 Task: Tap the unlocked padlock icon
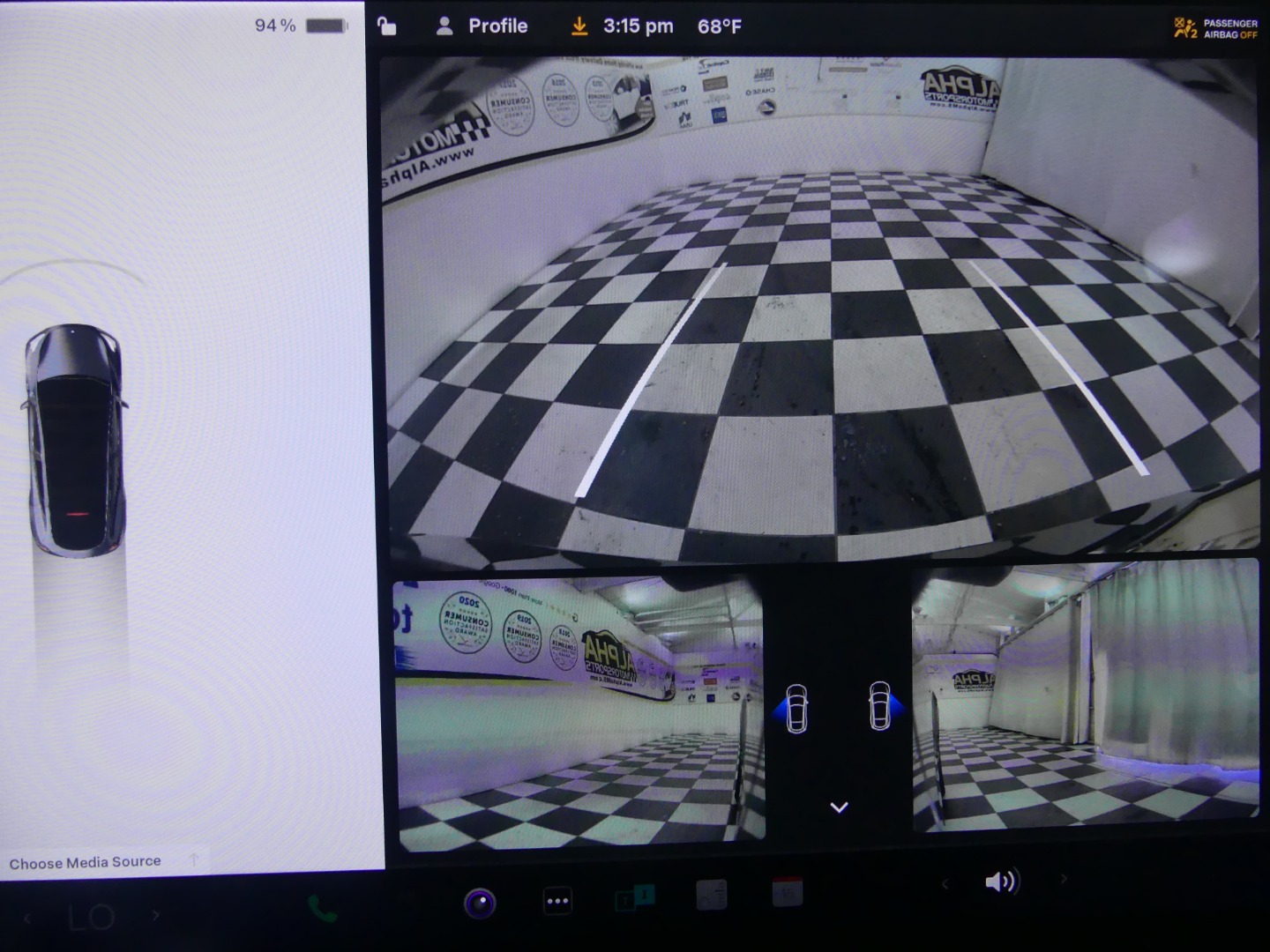point(386,26)
